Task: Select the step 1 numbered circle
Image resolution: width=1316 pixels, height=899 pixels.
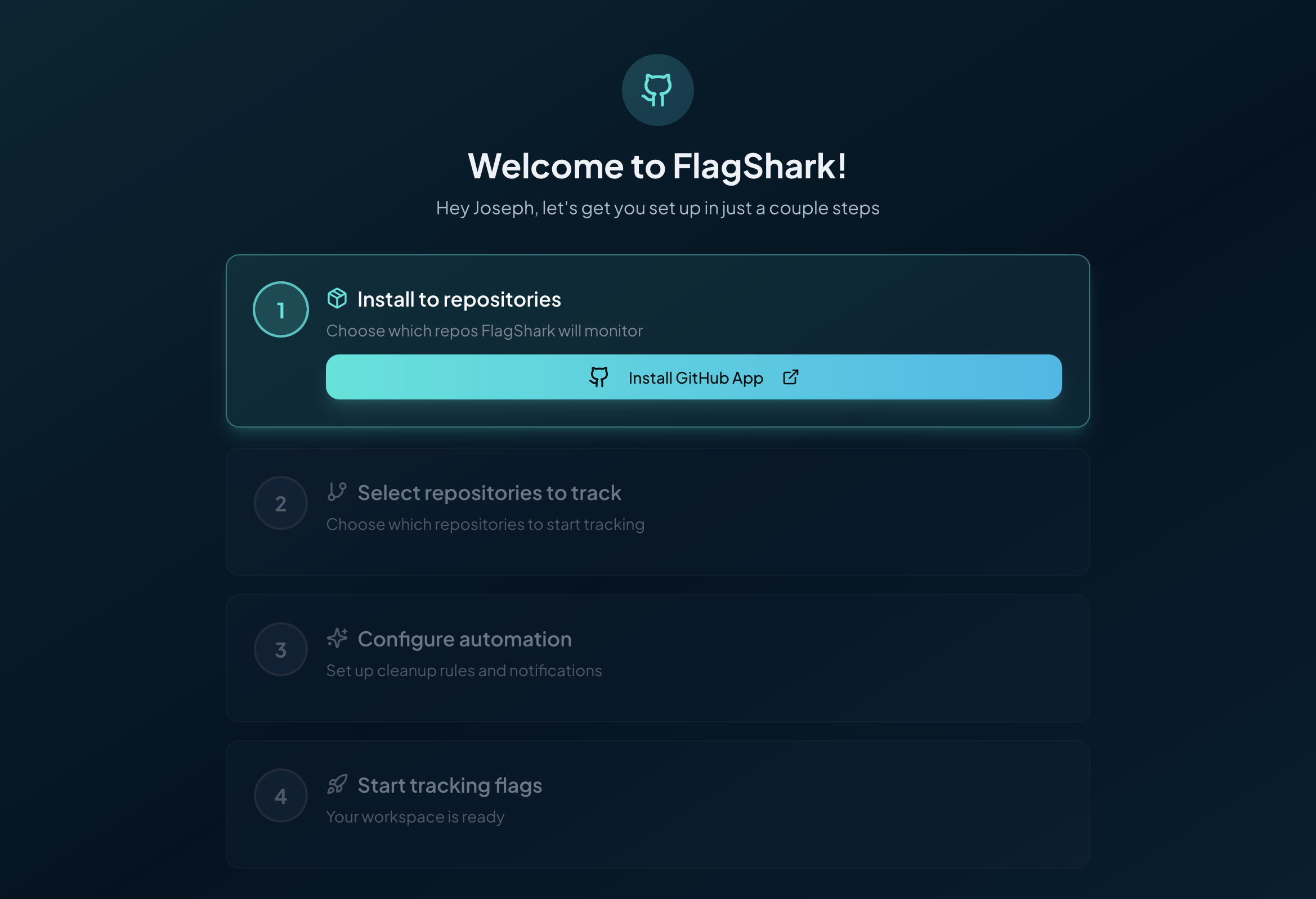Action: [281, 309]
